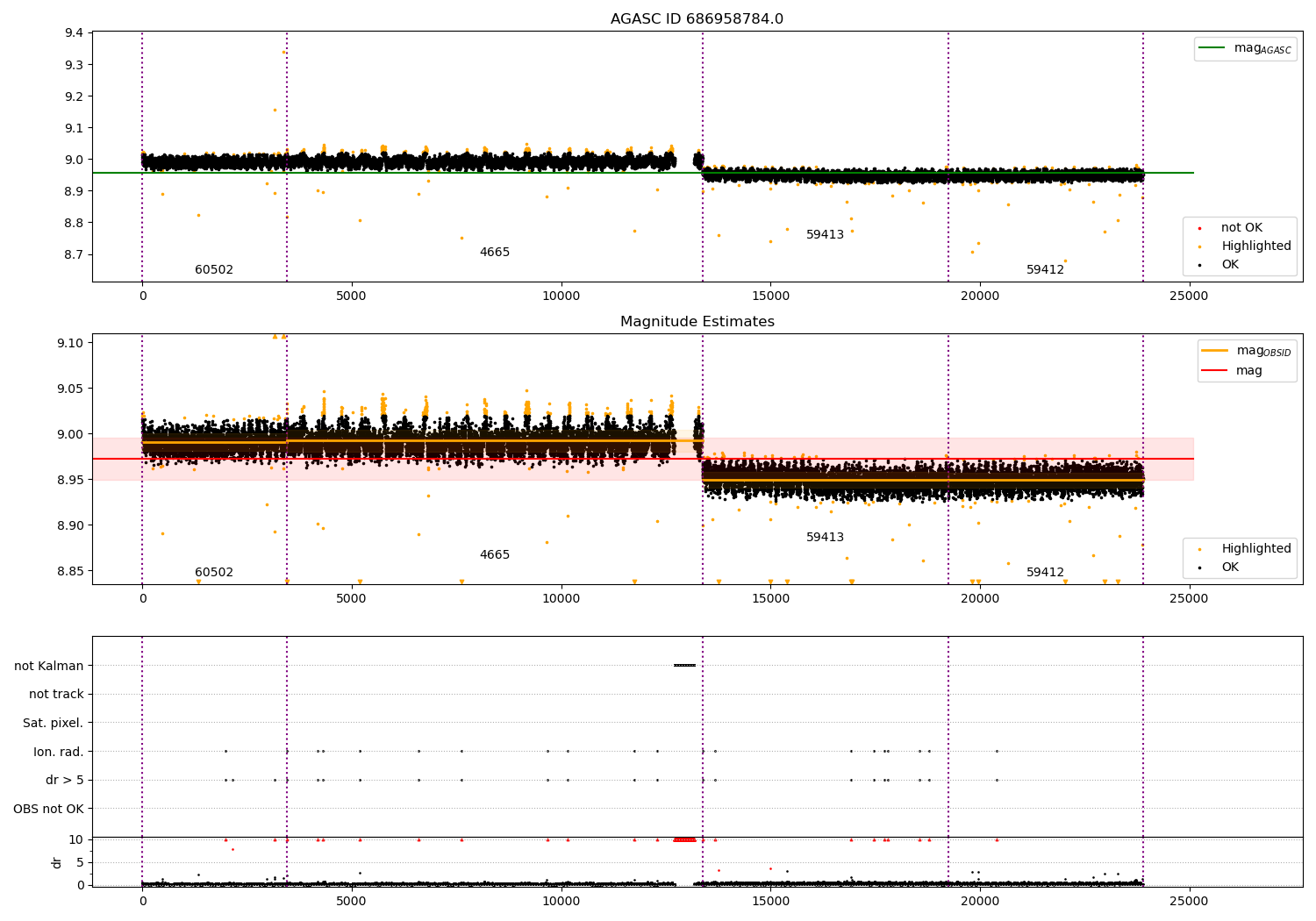This screenshot has height=921, width=1316.
Task: Click obsid label 4665 in Magnitude Estimates plot
Action: 495,555
